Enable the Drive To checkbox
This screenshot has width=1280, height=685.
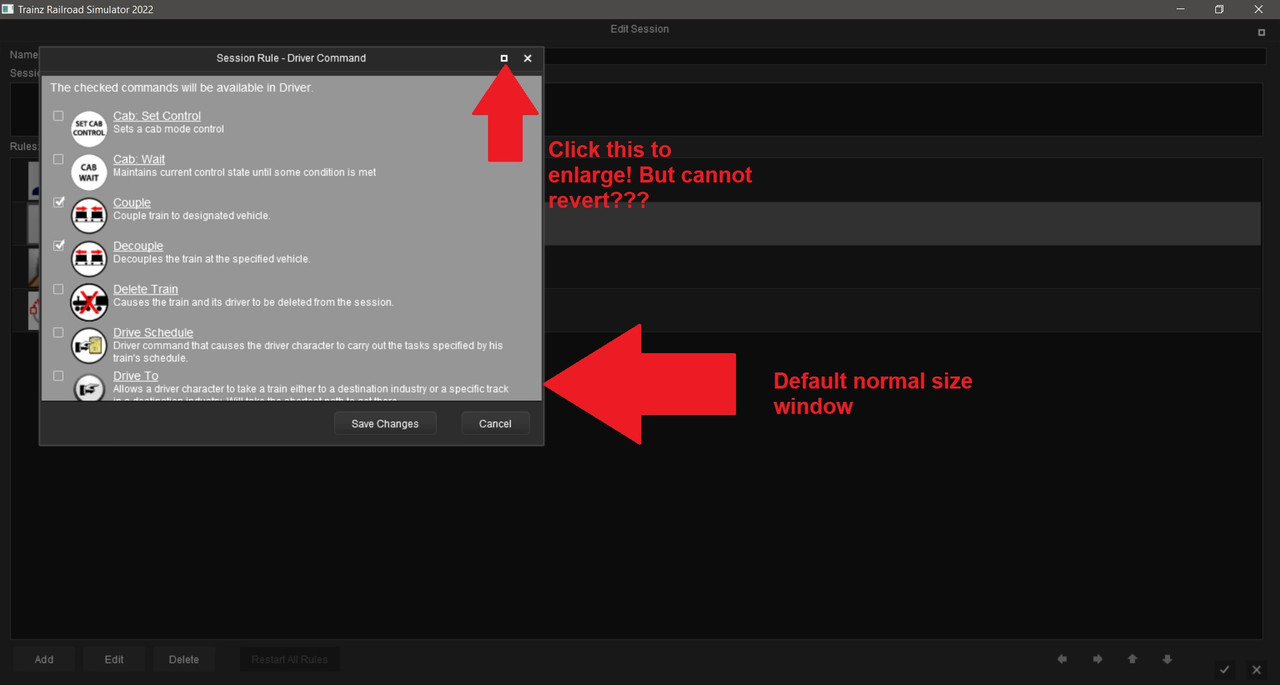58,376
